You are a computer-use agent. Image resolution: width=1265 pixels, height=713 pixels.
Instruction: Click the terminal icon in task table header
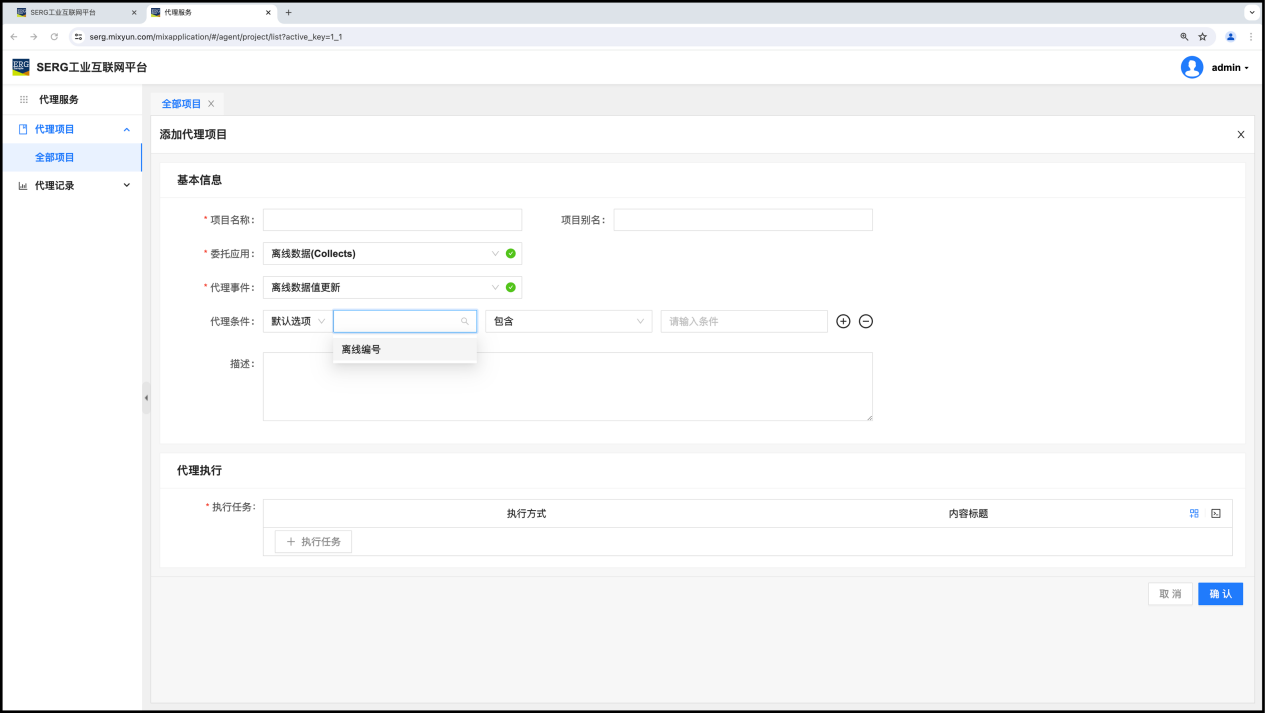click(1216, 513)
